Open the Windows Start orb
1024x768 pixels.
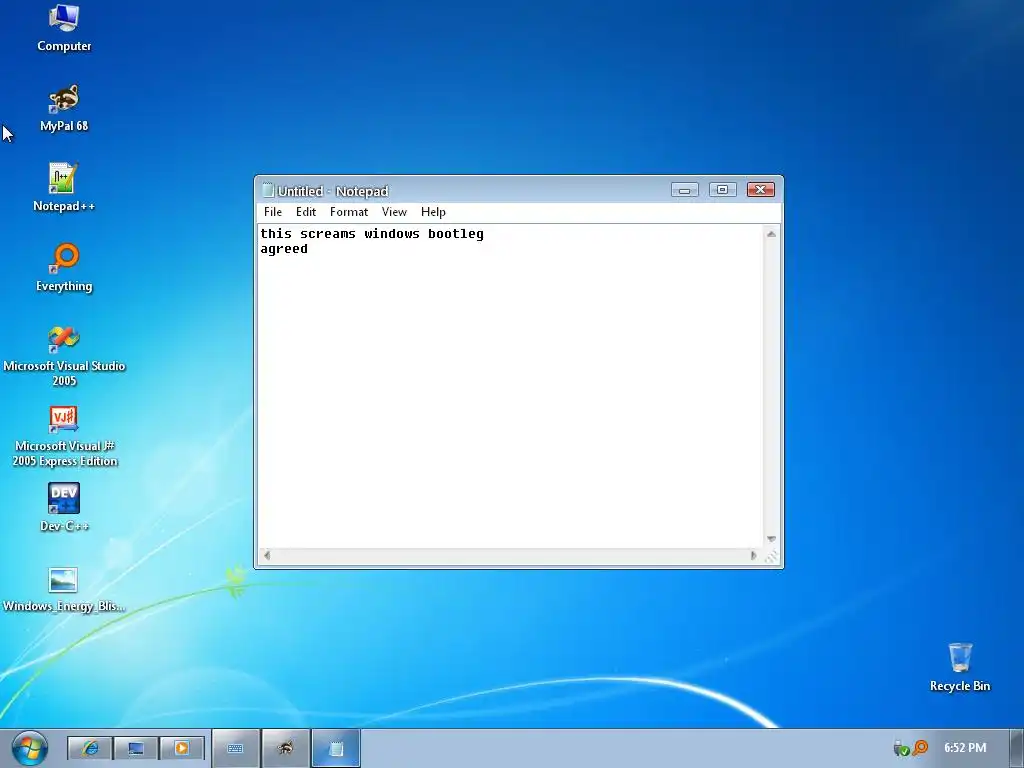coord(29,748)
